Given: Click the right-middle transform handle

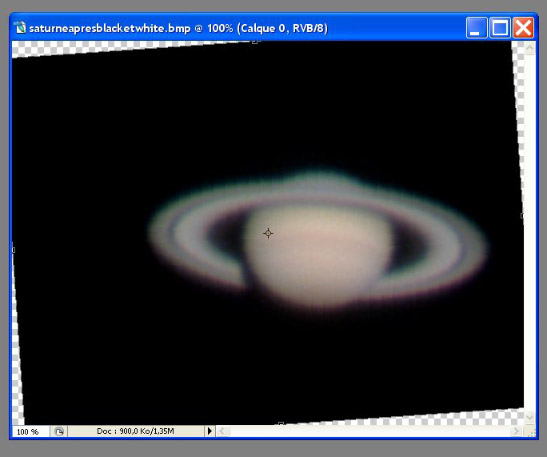Looking at the screenshot, I should coord(522,216).
